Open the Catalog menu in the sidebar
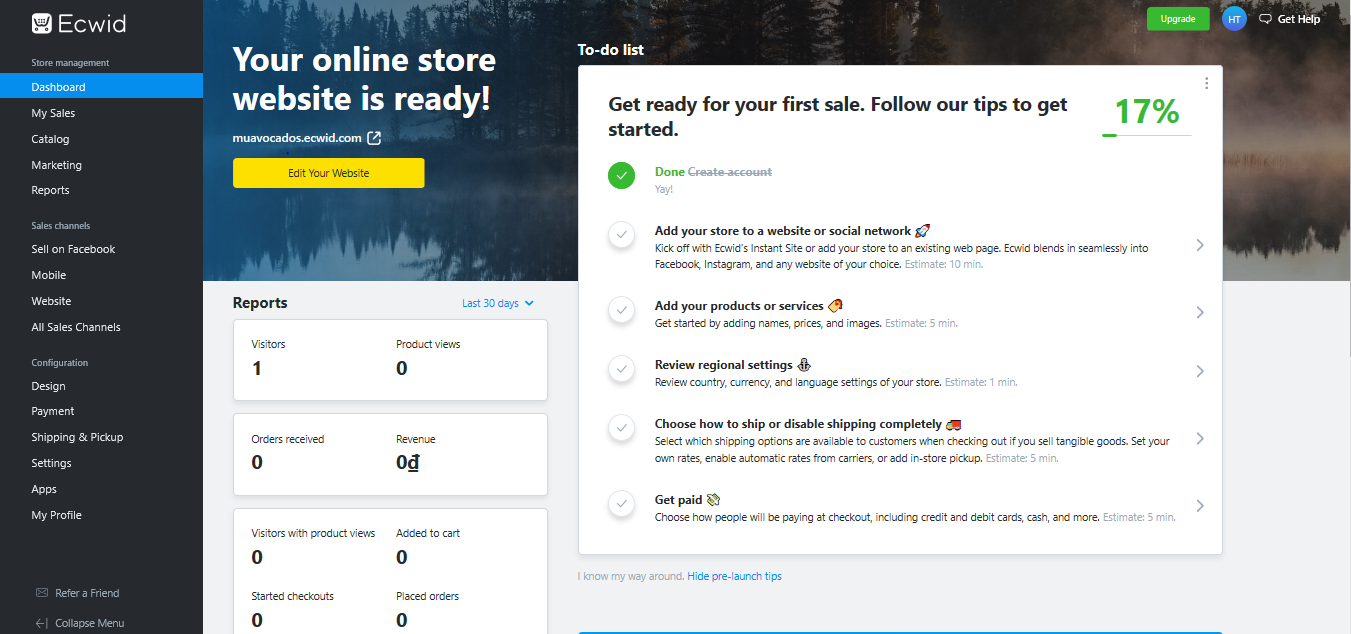 click(x=50, y=139)
